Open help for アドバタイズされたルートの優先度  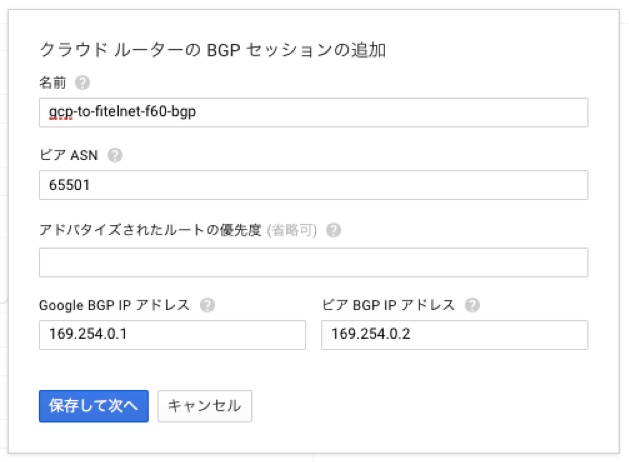tap(333, 230)
